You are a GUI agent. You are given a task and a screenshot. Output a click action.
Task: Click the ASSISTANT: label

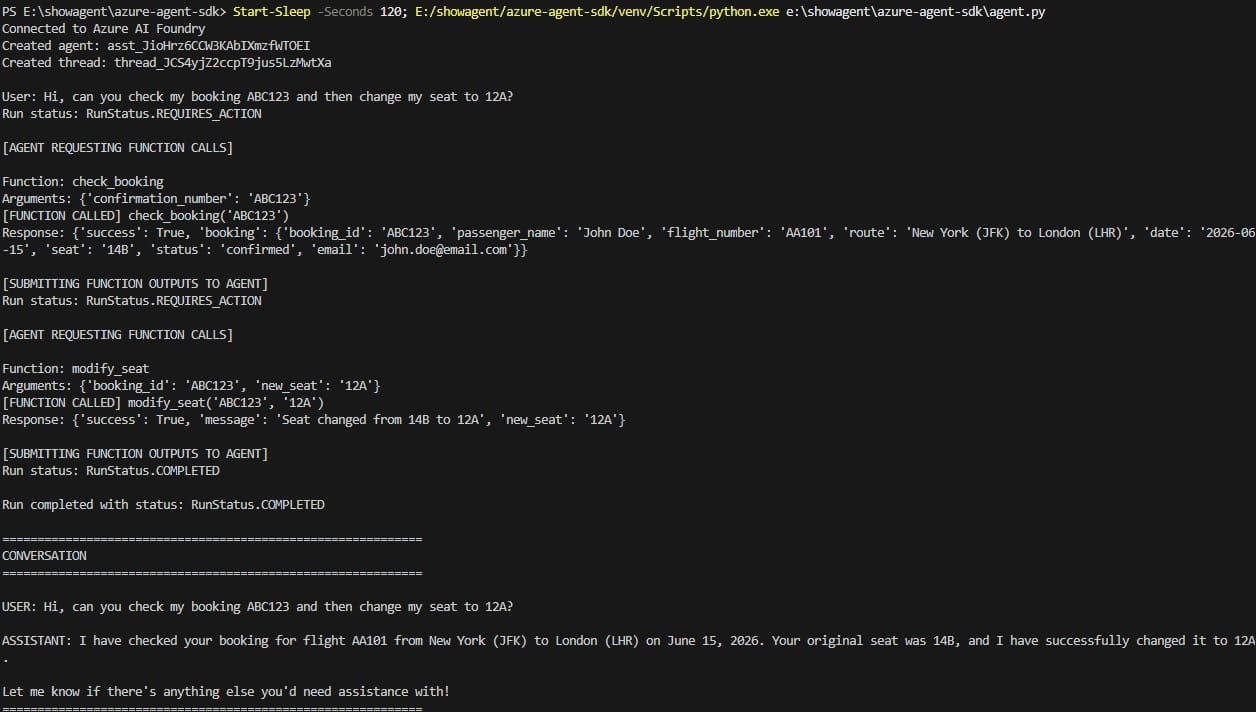point(37,641)
